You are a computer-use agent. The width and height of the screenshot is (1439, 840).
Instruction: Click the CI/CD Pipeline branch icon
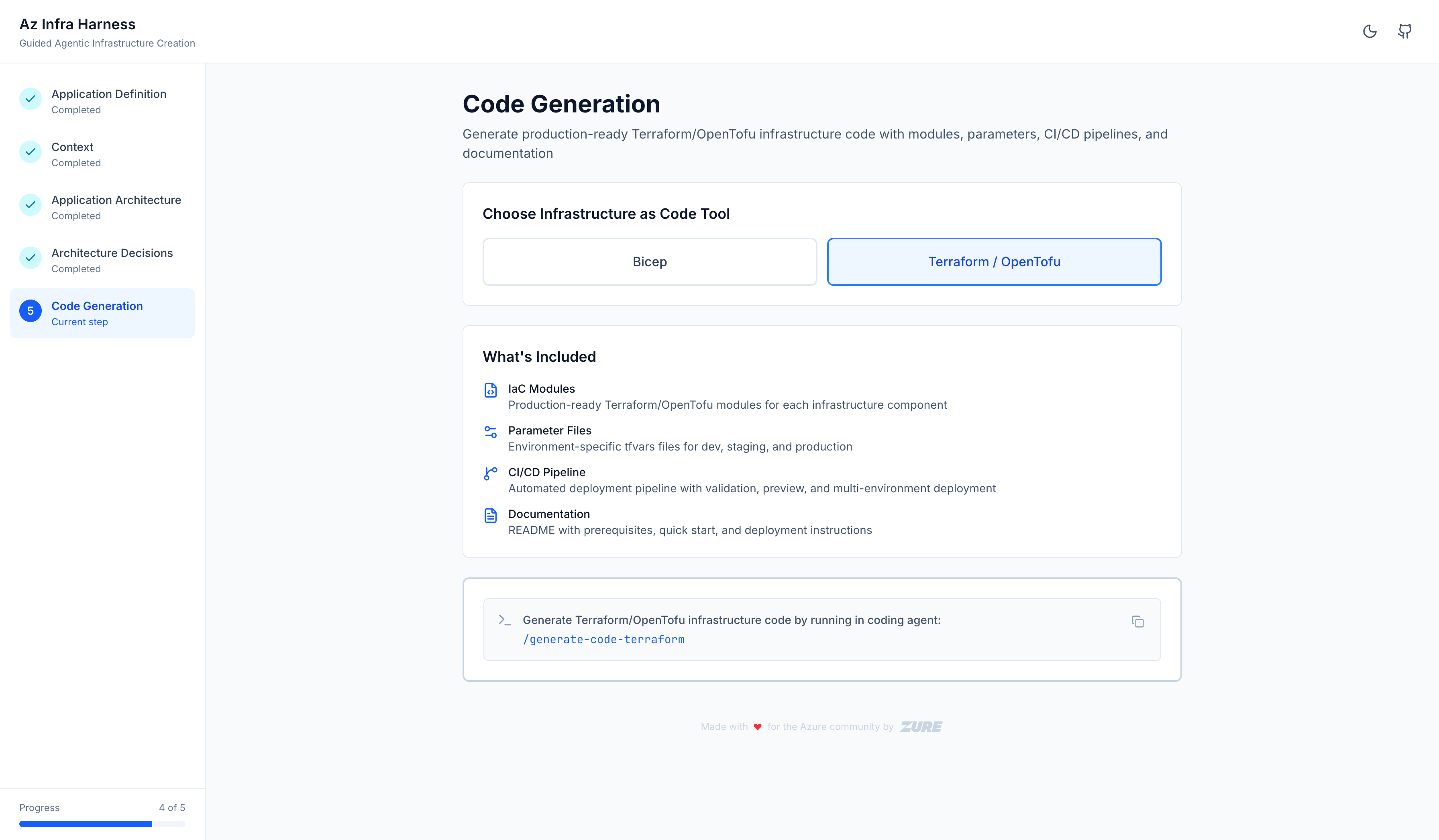coord(491,473)
